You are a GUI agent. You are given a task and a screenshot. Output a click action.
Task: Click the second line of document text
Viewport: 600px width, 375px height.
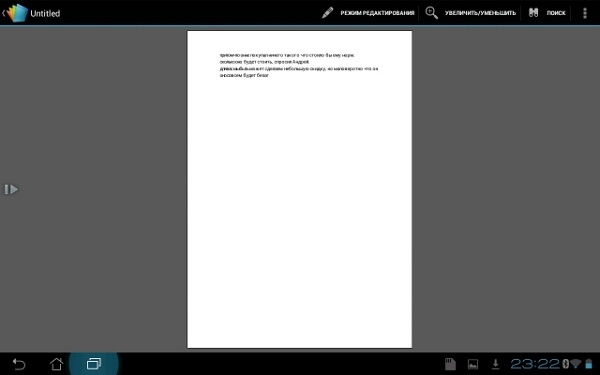tap(264, 62)
